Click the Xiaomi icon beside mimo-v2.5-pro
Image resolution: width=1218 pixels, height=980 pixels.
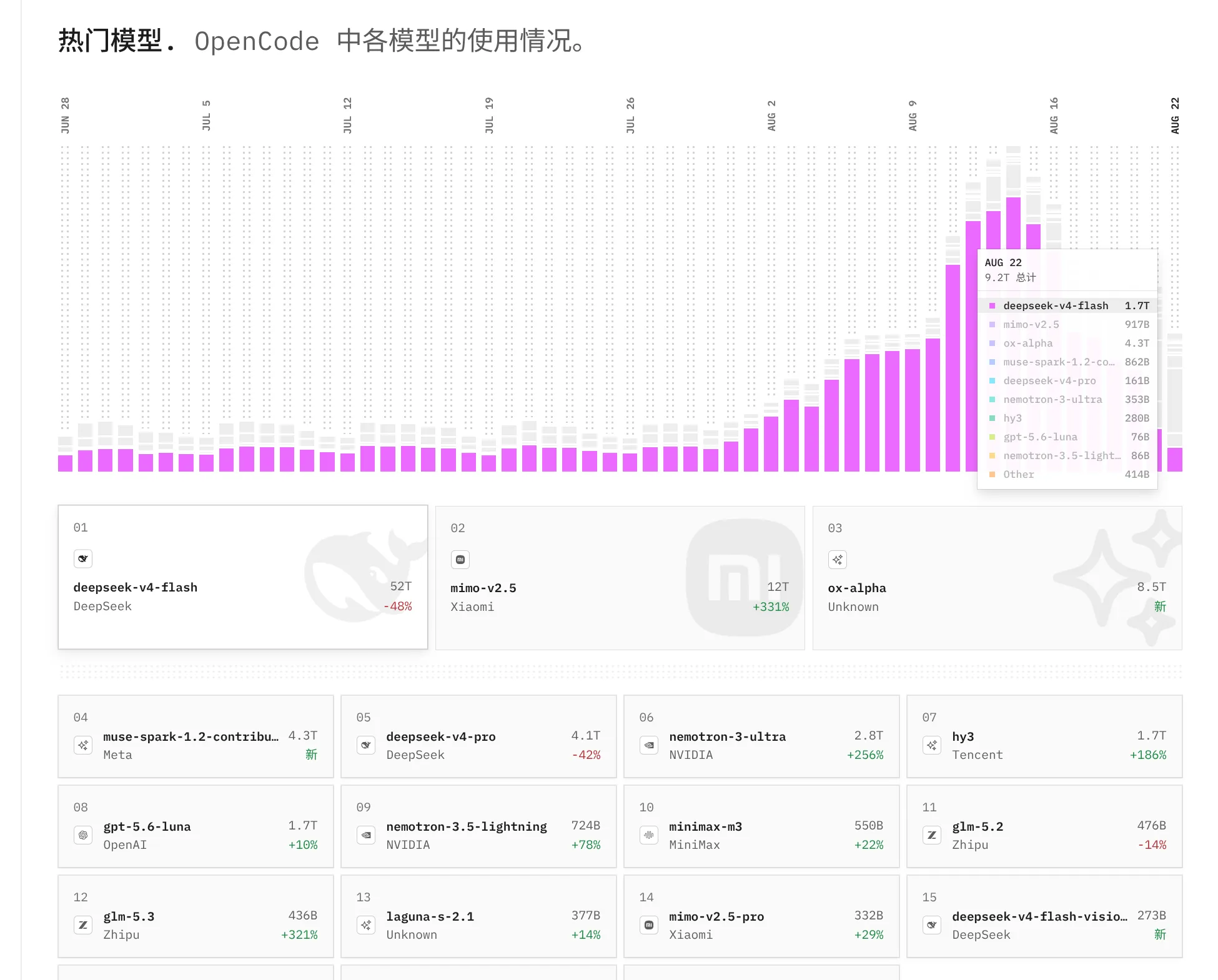click(x=649, y=925)
